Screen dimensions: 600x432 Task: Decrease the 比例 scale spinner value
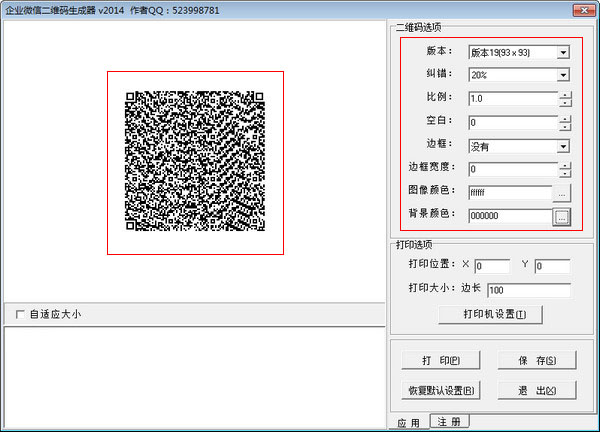tap(565, 103)
